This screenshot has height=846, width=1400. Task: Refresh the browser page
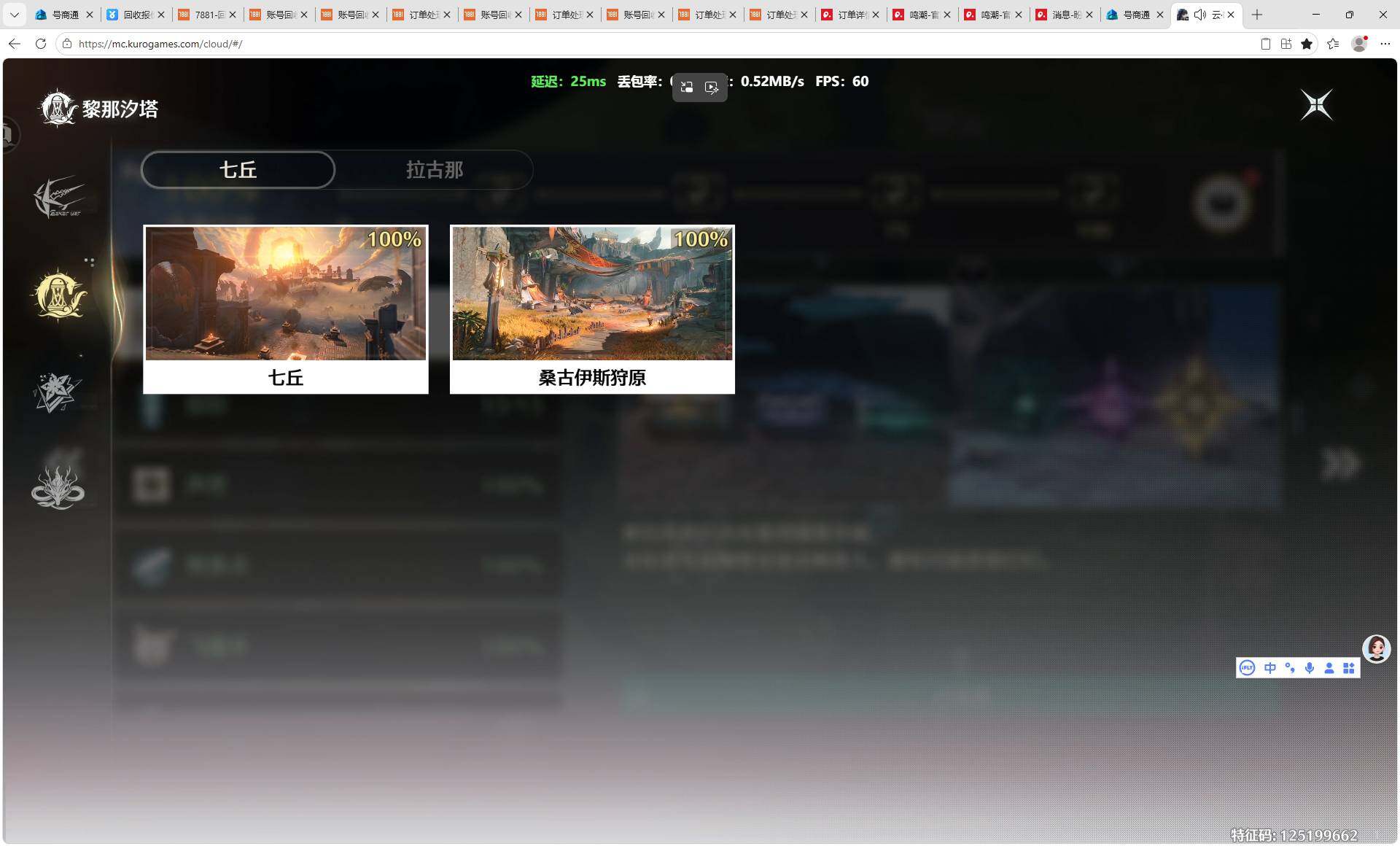tap(41, 44)
